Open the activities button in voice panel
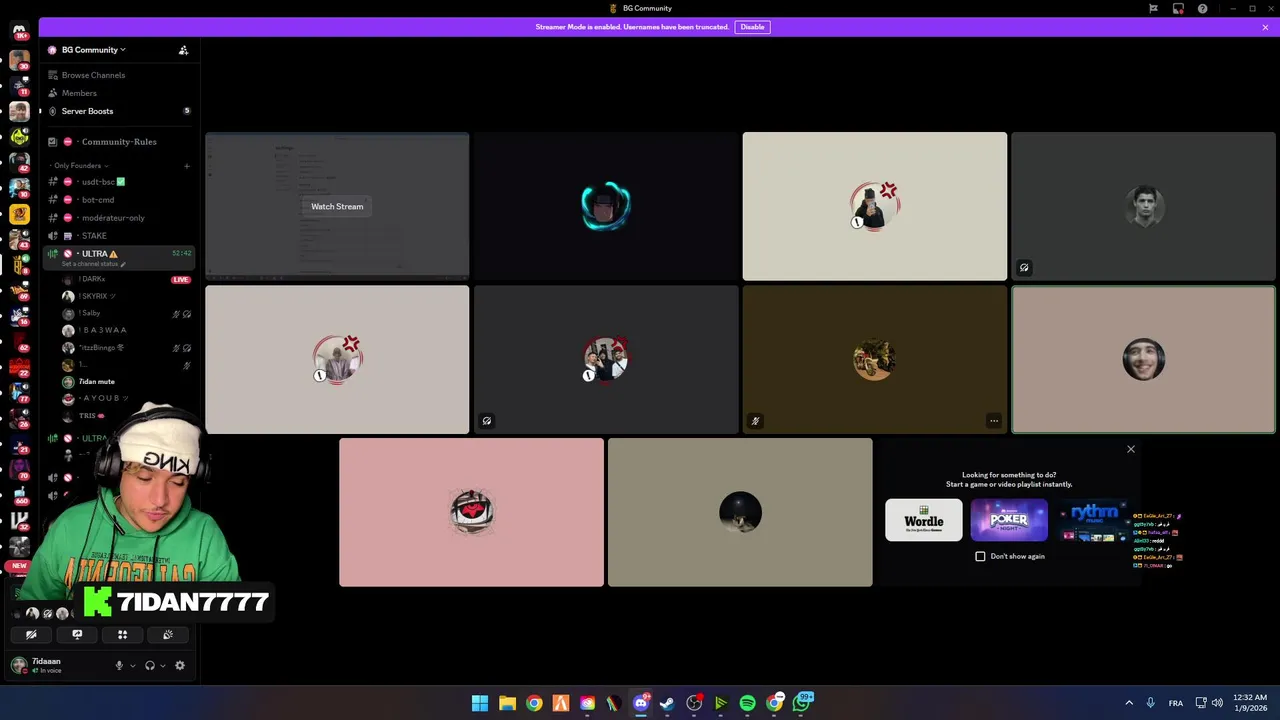 click(x=122, y=634)
